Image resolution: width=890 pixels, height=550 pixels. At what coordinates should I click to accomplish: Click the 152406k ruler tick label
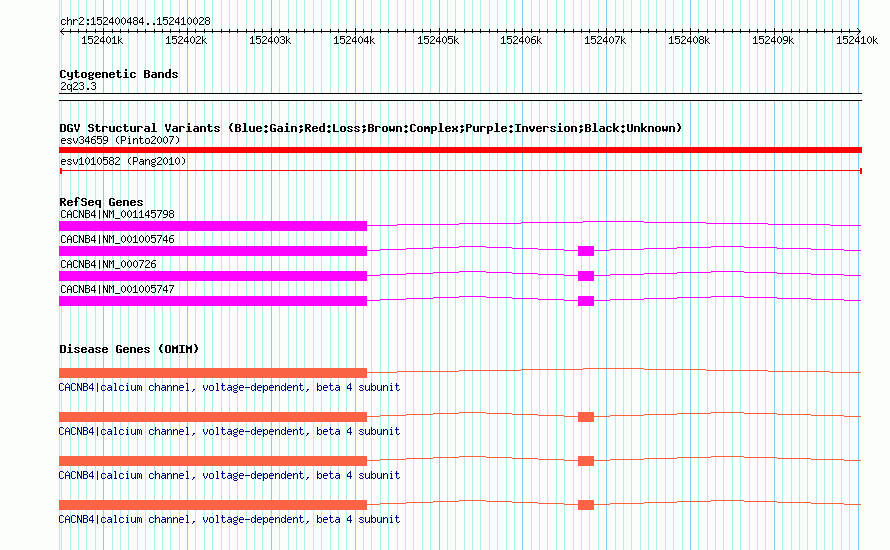(521, 40)
